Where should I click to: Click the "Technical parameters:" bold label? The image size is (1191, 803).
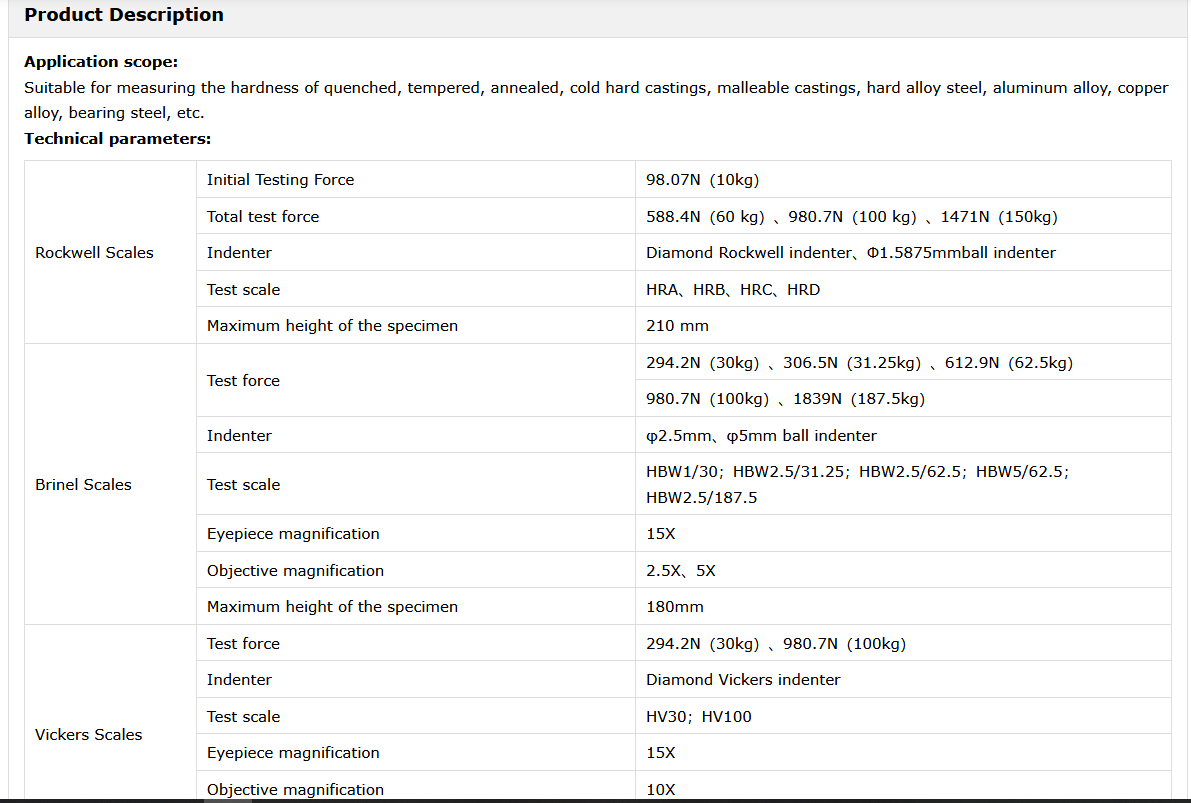click(117, 139)
